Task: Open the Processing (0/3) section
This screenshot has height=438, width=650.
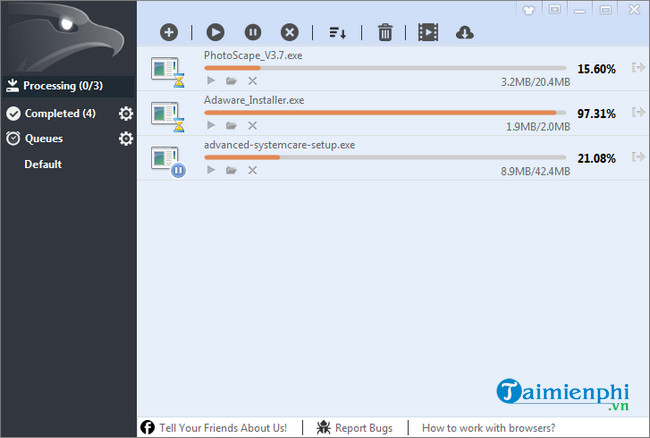Action: coord(66,86)
